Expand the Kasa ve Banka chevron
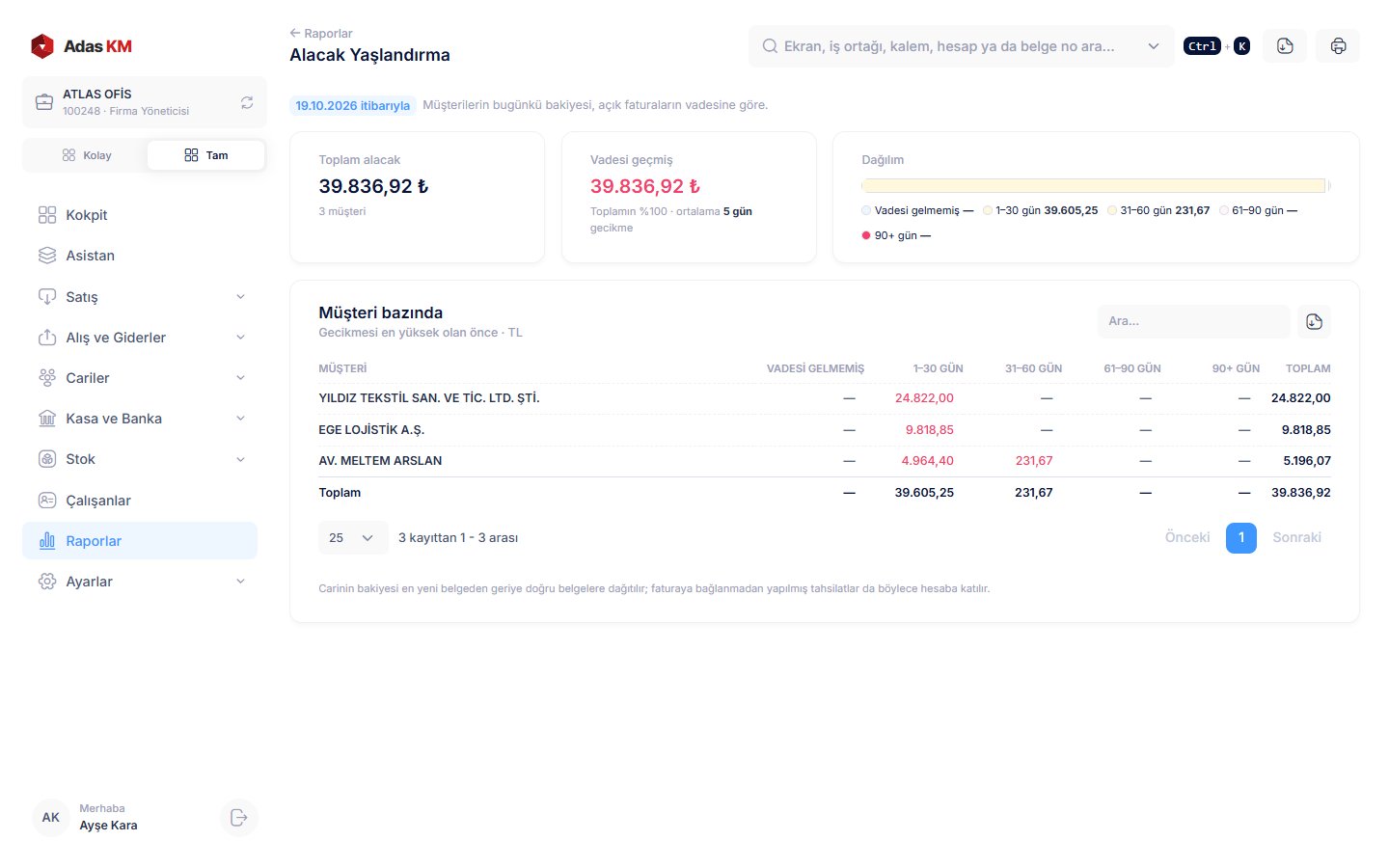 tap(240, 419)
